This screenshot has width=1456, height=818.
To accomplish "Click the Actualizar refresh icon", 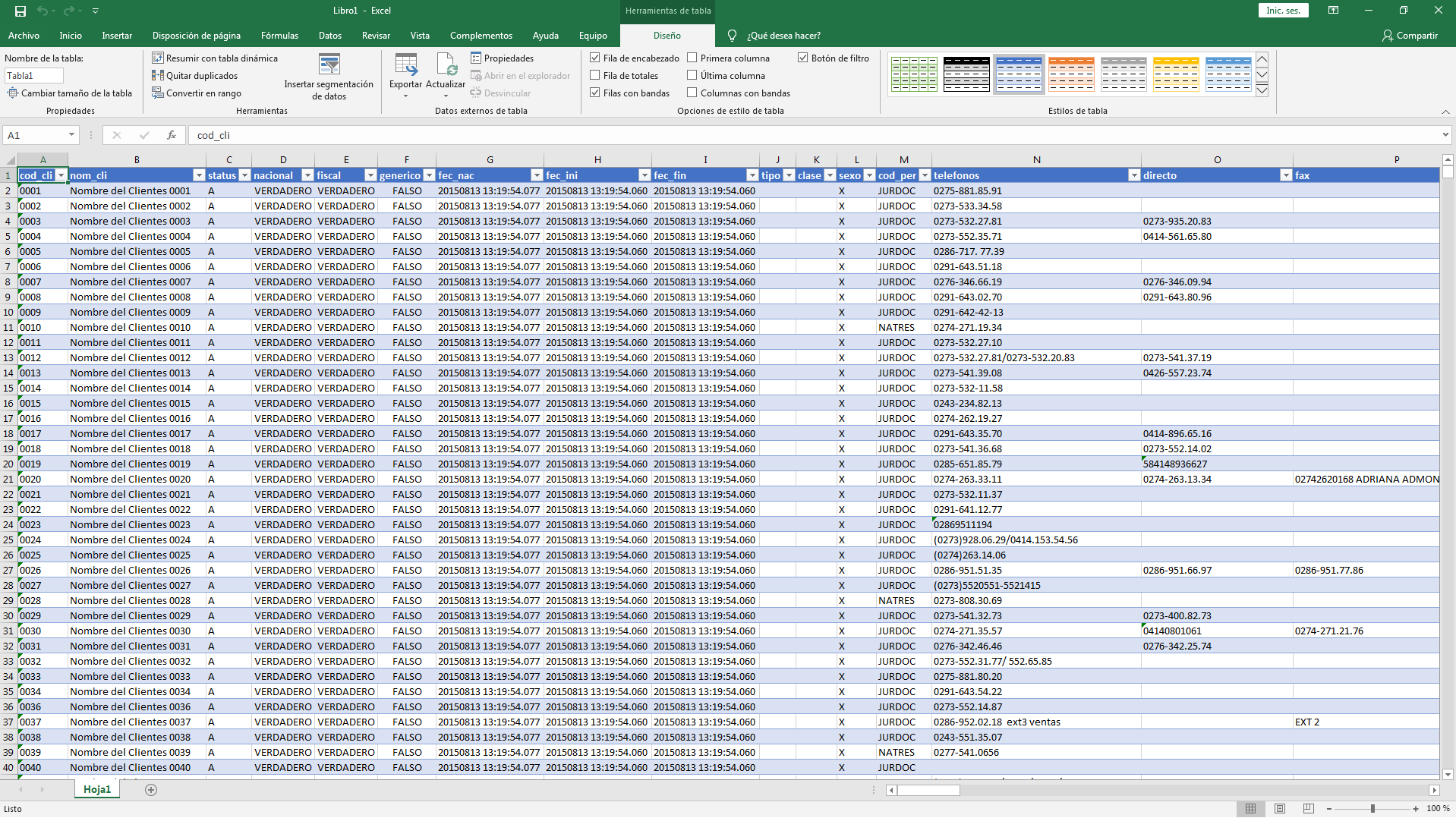I will (446, 68).
